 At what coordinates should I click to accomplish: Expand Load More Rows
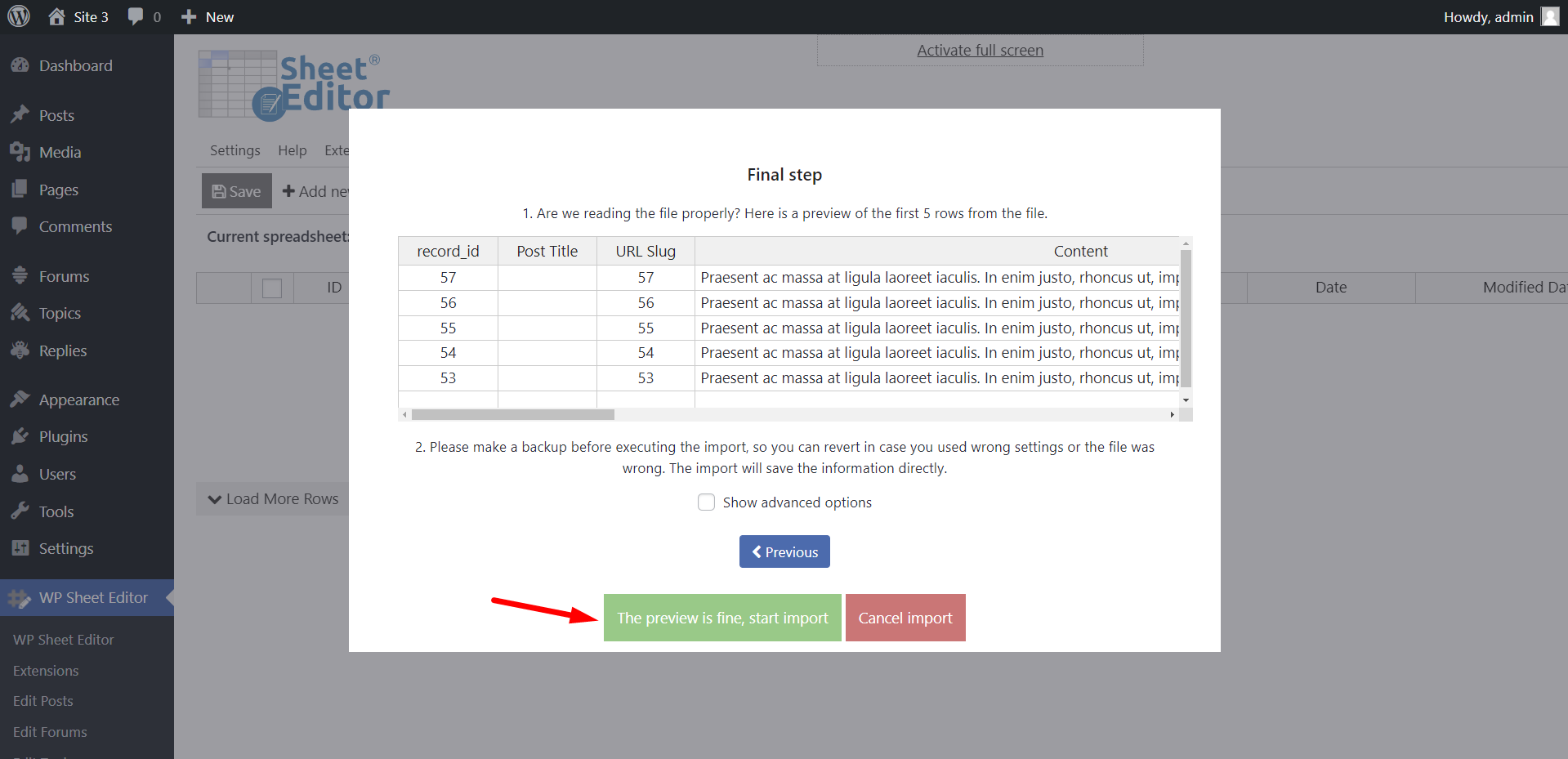[x=273, y=499]
